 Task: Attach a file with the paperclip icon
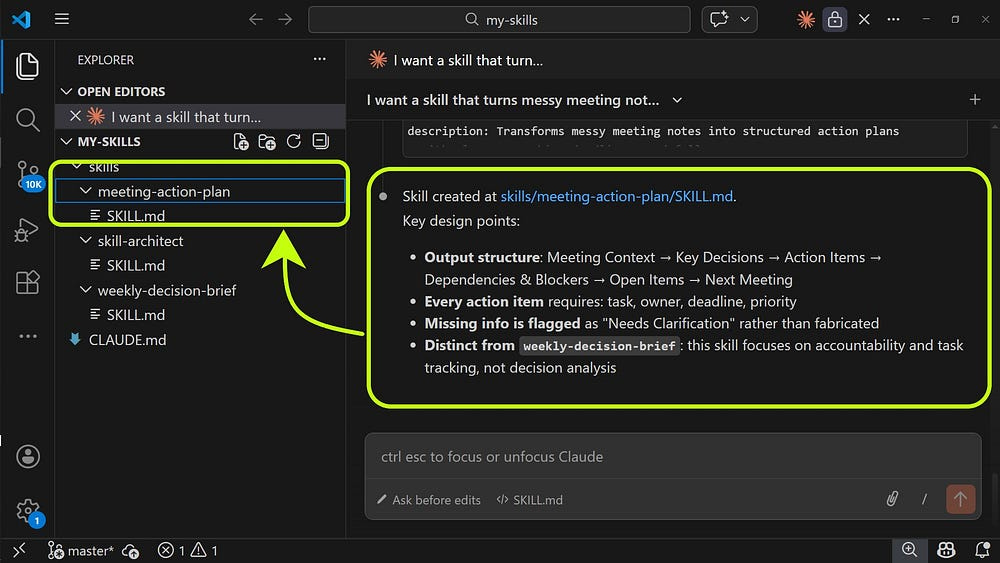[892, 499]
